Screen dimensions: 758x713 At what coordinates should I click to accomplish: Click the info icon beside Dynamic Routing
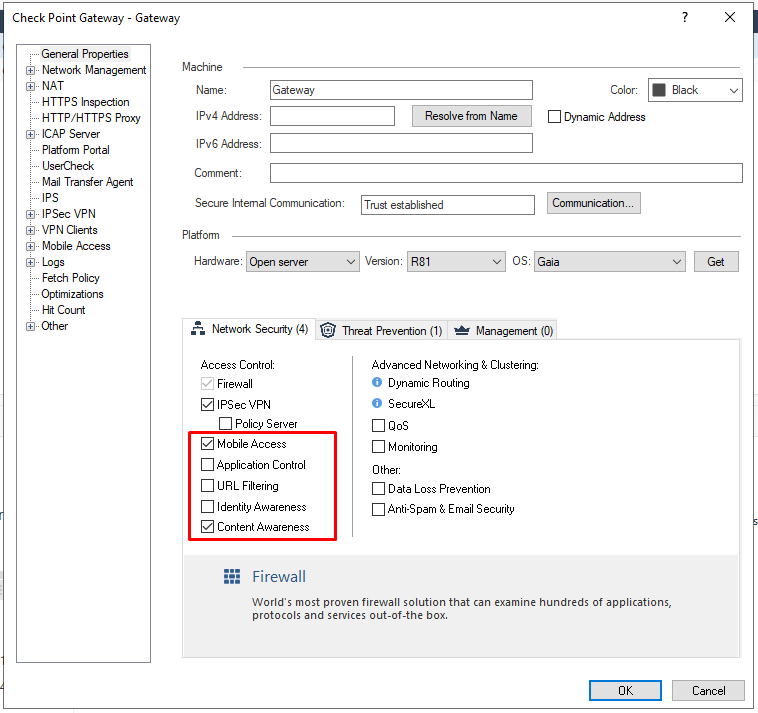pos(377,383)
